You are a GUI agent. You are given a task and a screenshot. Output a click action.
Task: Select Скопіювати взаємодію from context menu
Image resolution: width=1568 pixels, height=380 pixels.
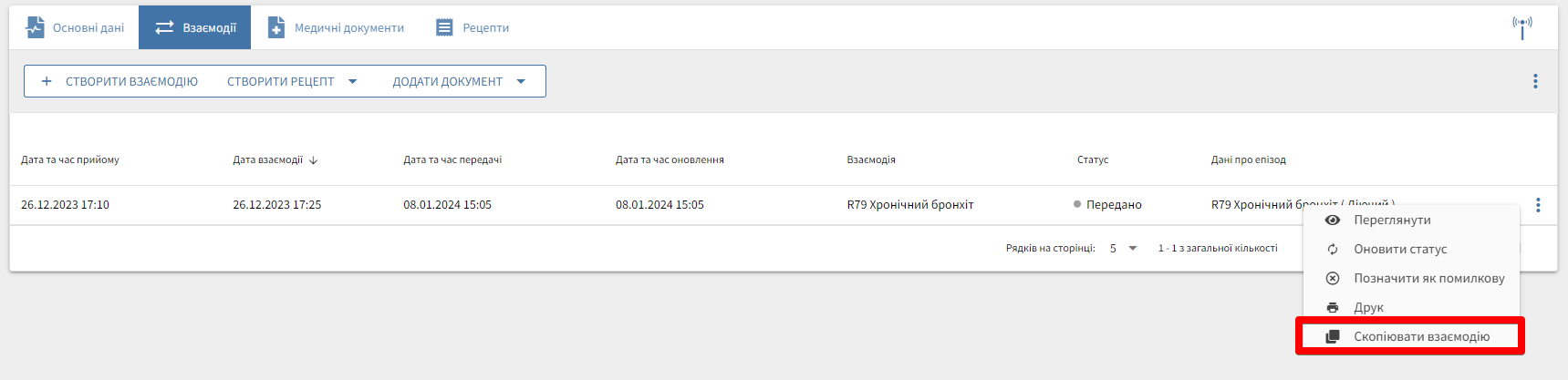[1421, 337]
